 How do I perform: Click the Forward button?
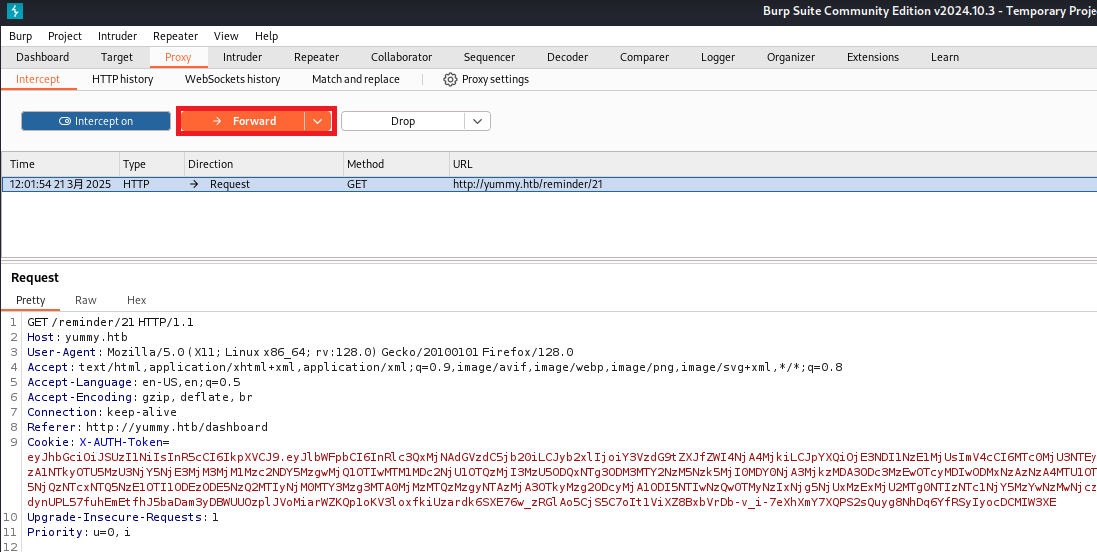tap(243, 121)
